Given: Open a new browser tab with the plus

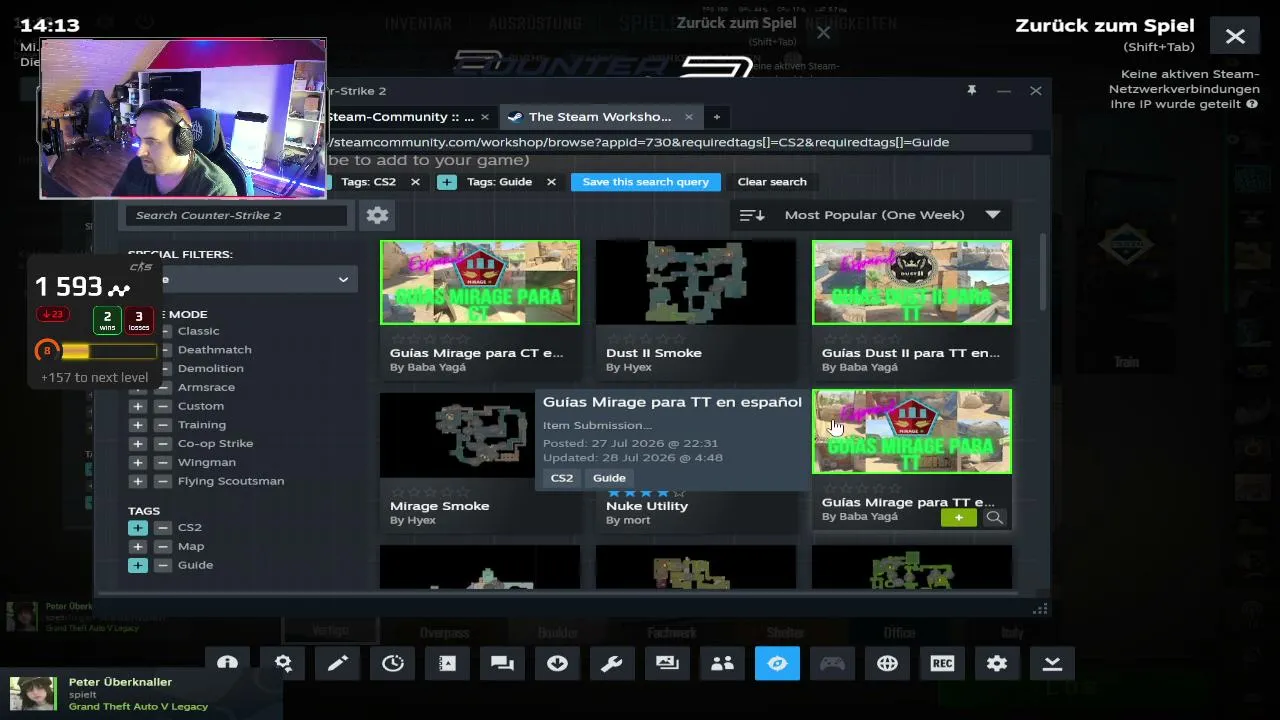Looking at the screenshot, I should [716, 117].
